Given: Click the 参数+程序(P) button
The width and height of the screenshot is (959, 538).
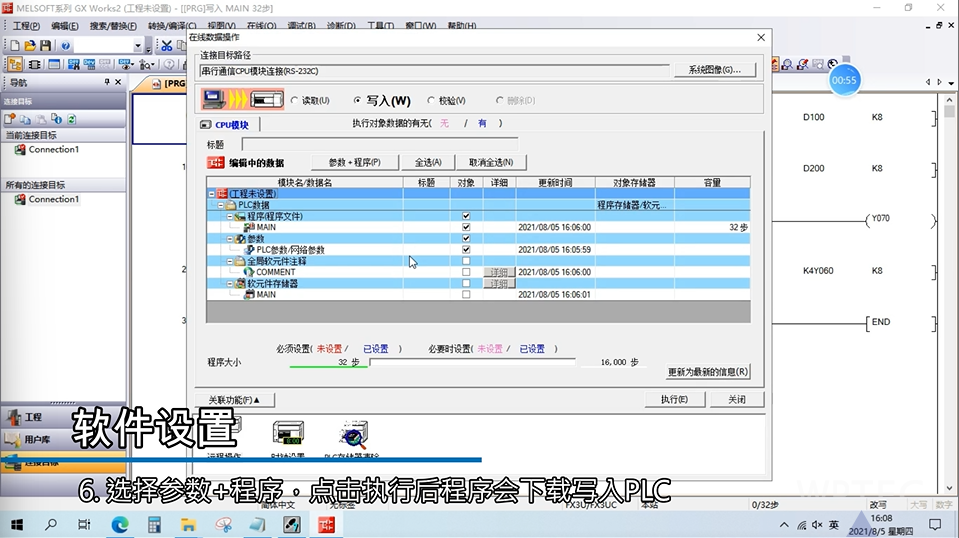Looking at the screenshot, I should click(x=355, y=163).
